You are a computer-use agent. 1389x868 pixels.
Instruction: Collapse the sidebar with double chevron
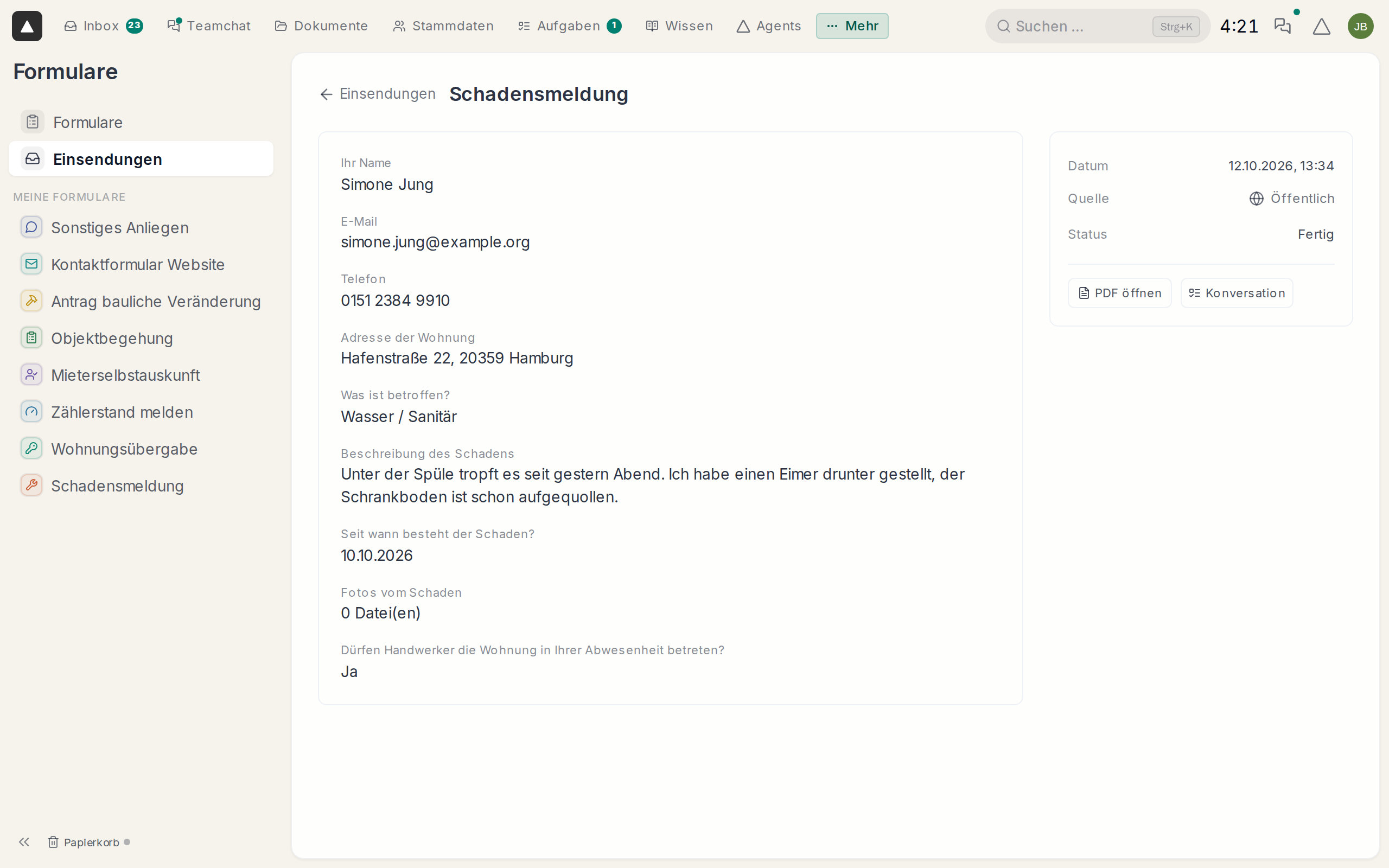[x=24, y=841]
